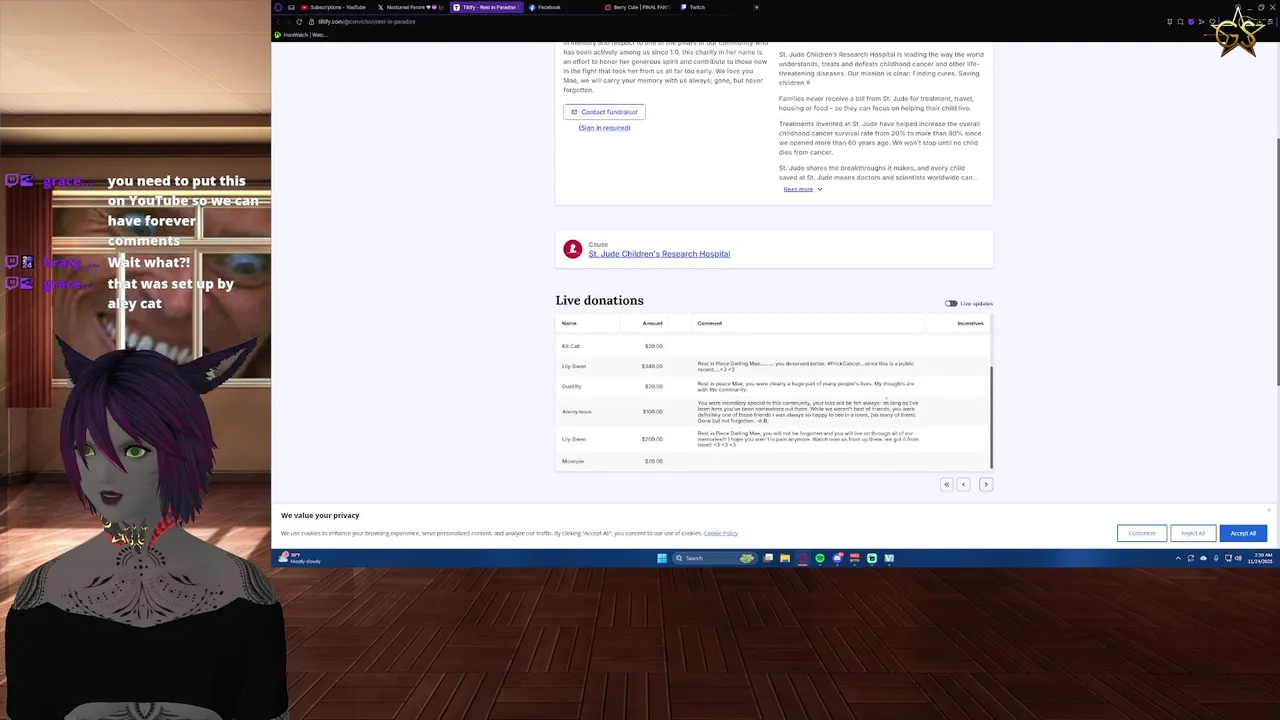
Task: Toggle the Live updates switch
Action: tap(951, 303)
